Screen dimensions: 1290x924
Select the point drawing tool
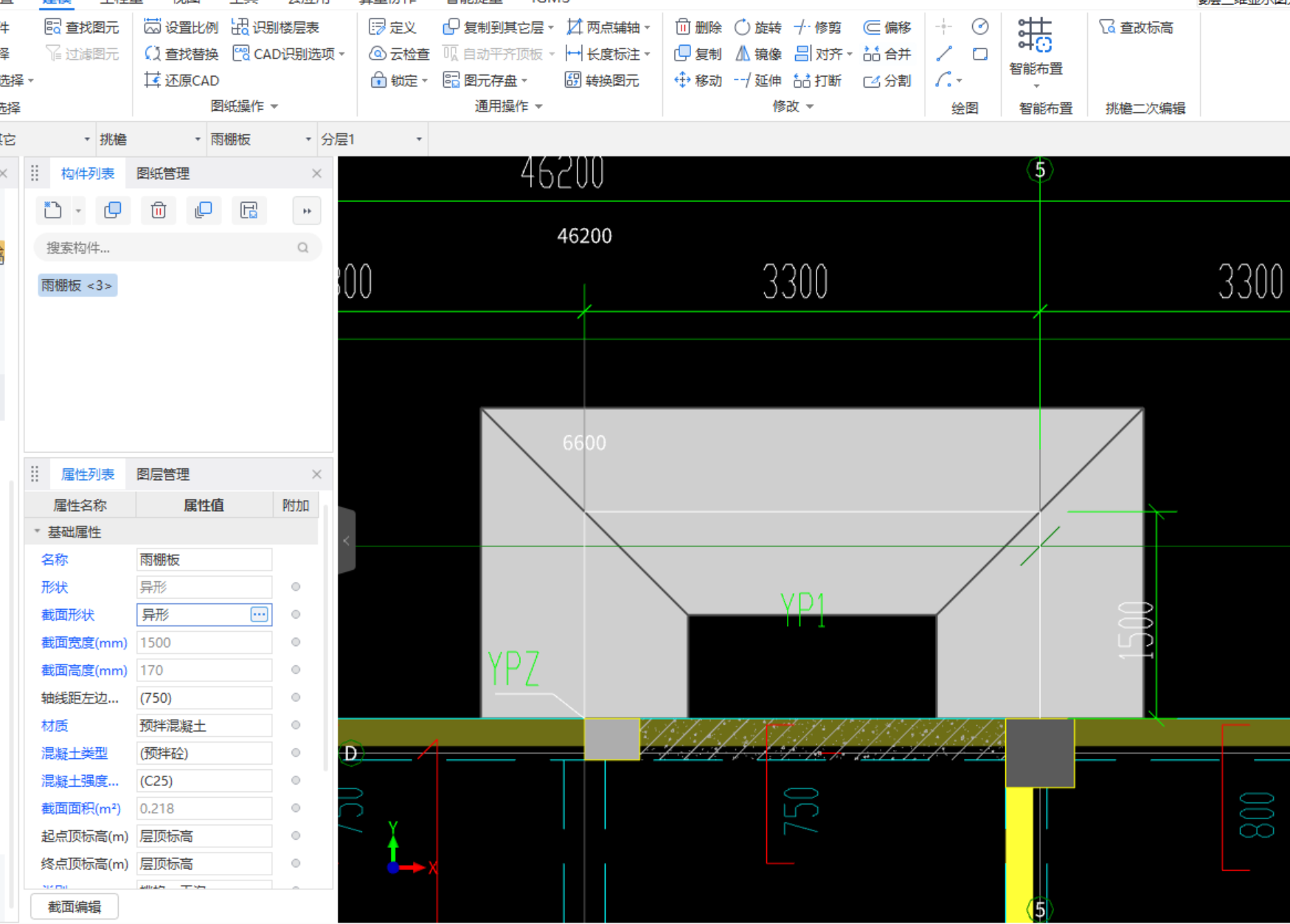[944, 27]
